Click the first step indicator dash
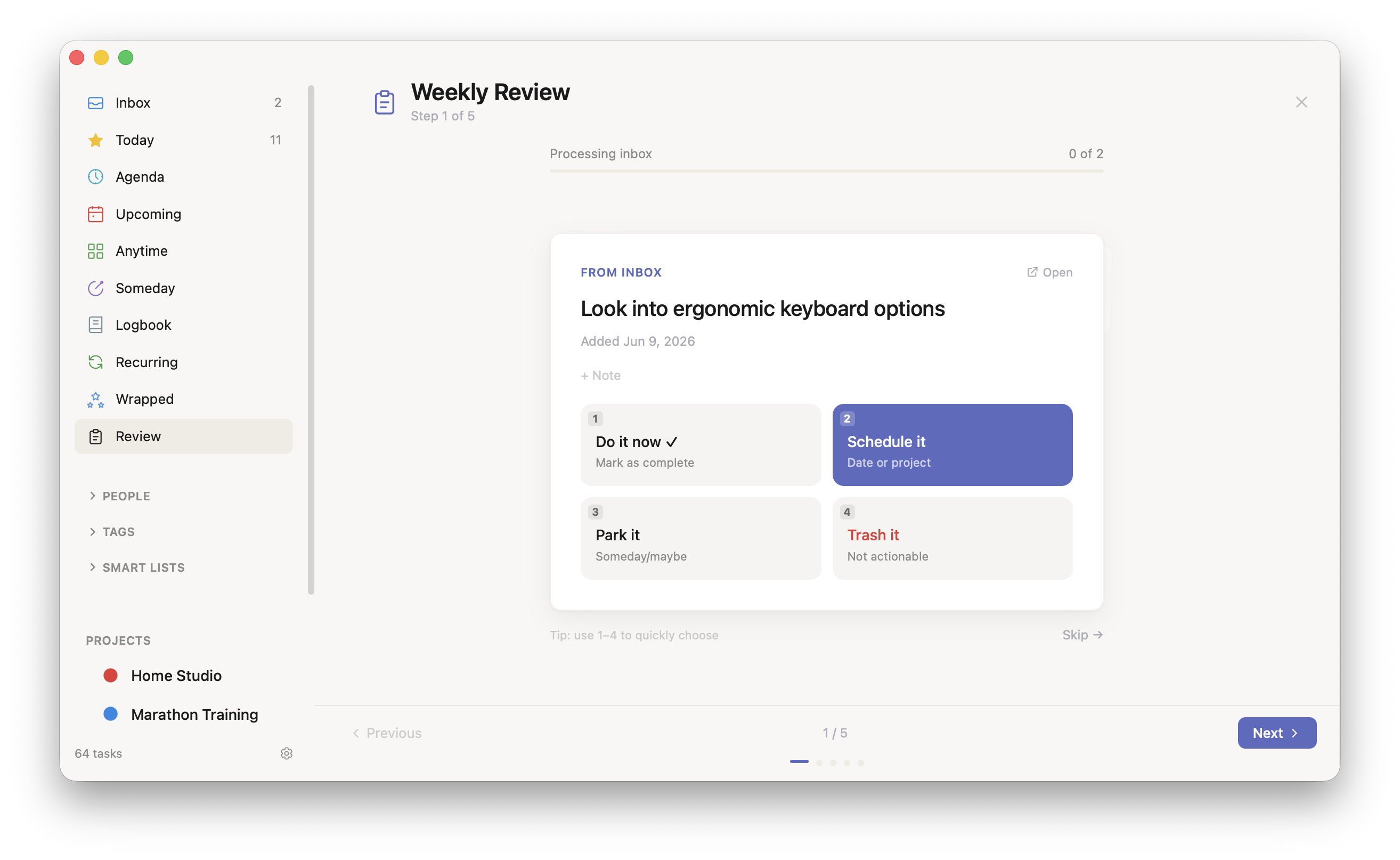The height and width of the screenshot is (860, 1400). [x=799, y=761]
